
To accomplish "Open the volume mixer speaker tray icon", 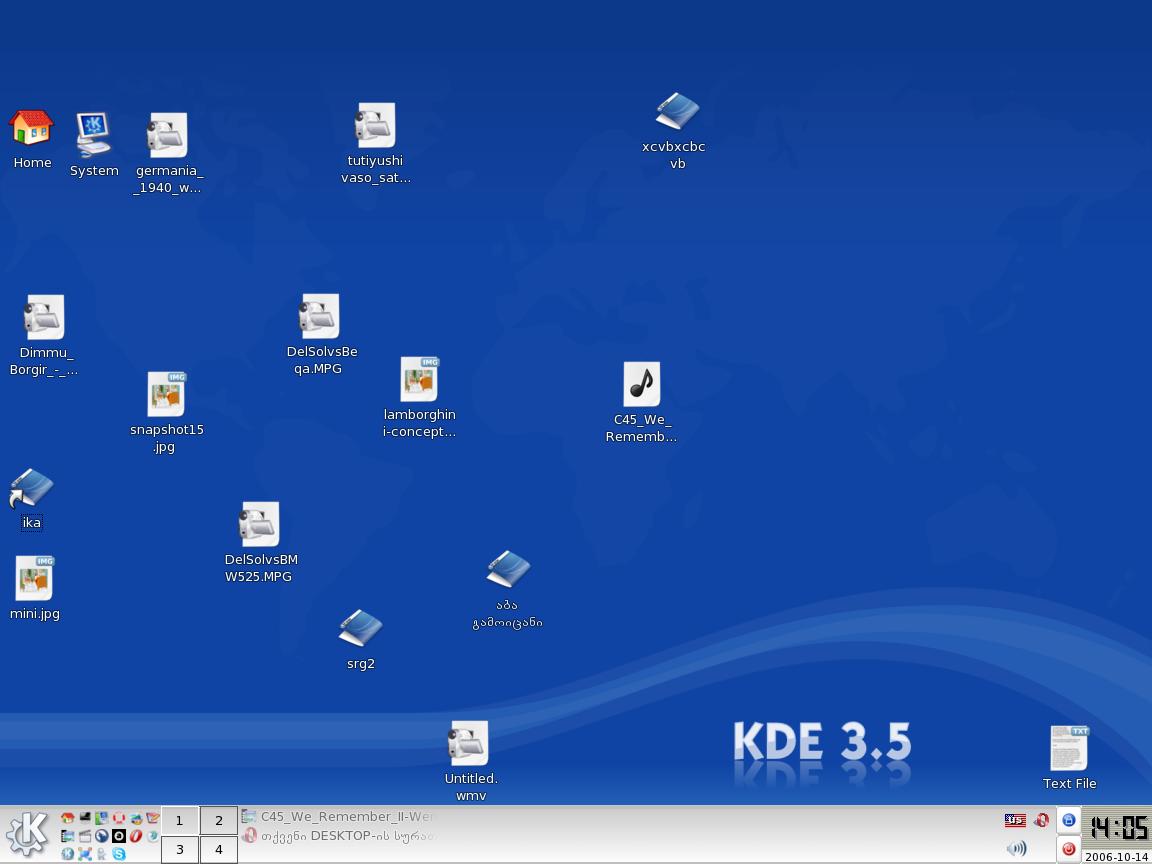I will click(x=1016, y=848).
